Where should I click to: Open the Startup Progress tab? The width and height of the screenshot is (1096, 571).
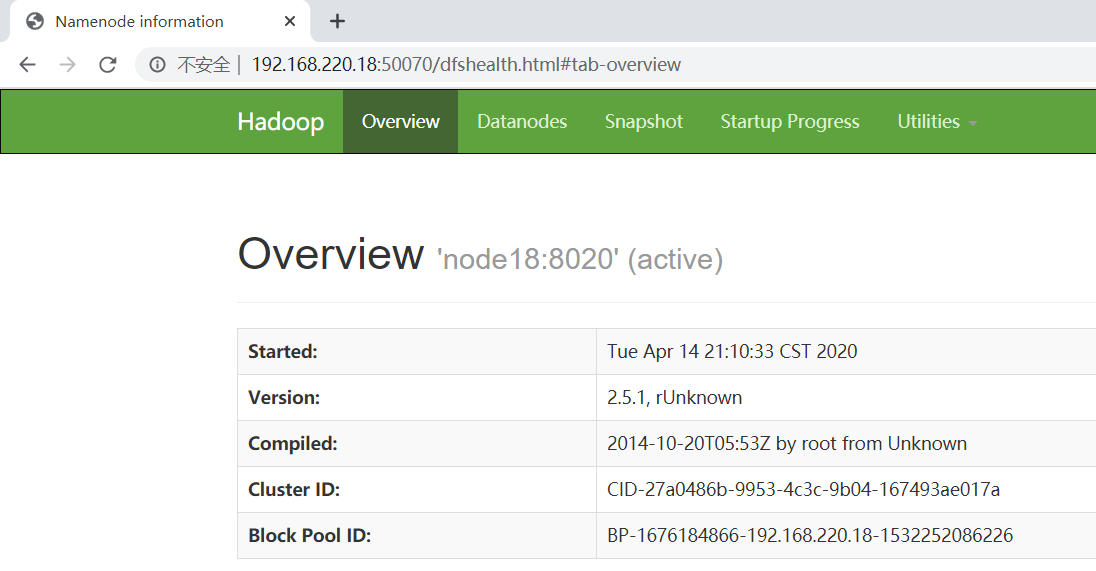coord(790,122)
